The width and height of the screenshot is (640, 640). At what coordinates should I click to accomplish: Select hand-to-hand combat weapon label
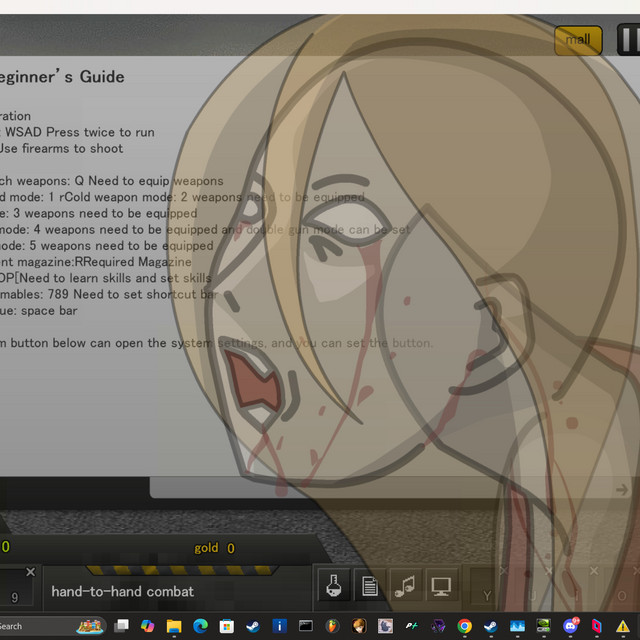tap(122, 591)
